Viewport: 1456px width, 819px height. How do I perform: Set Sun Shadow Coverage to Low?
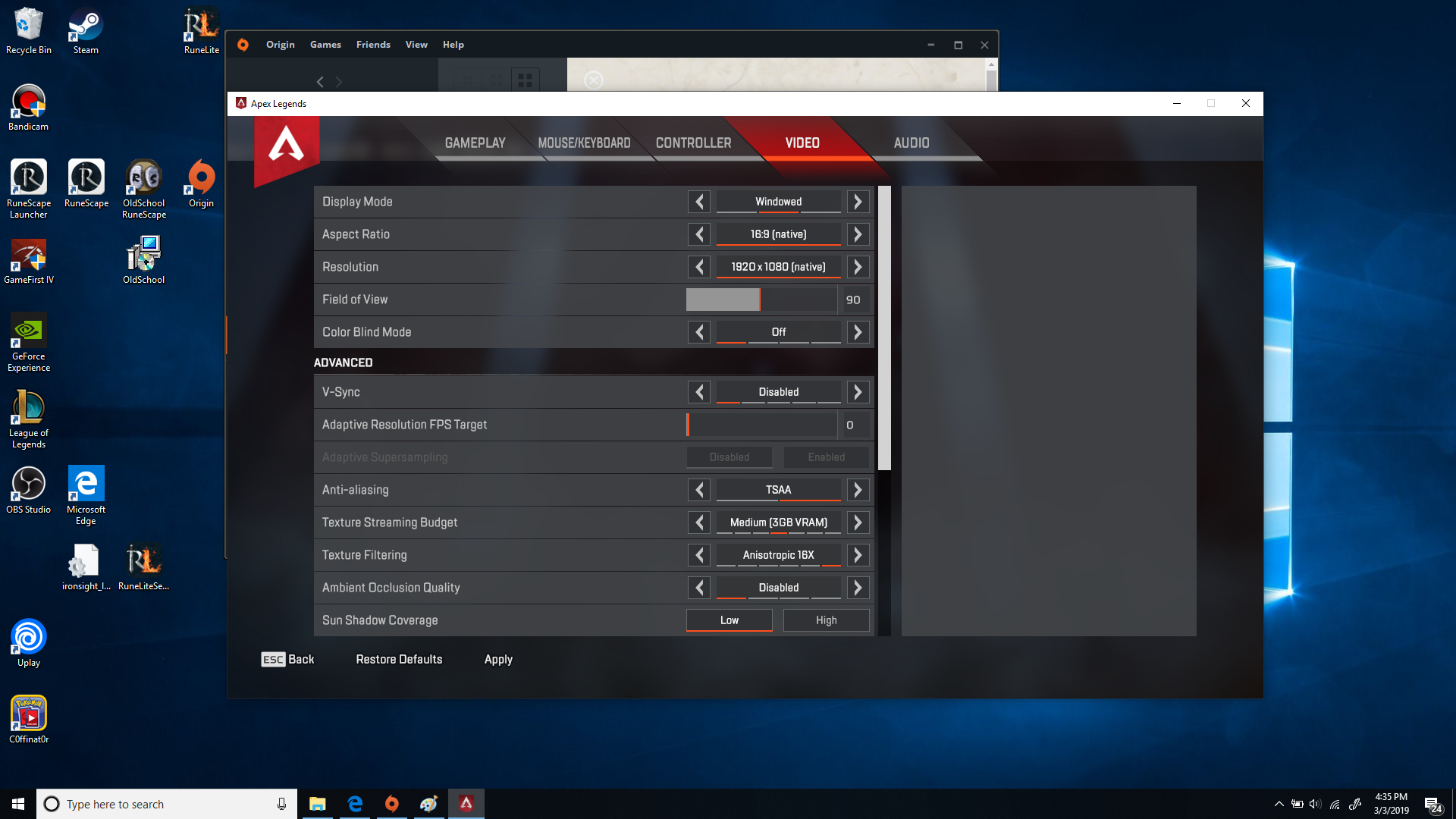(729, 620)
